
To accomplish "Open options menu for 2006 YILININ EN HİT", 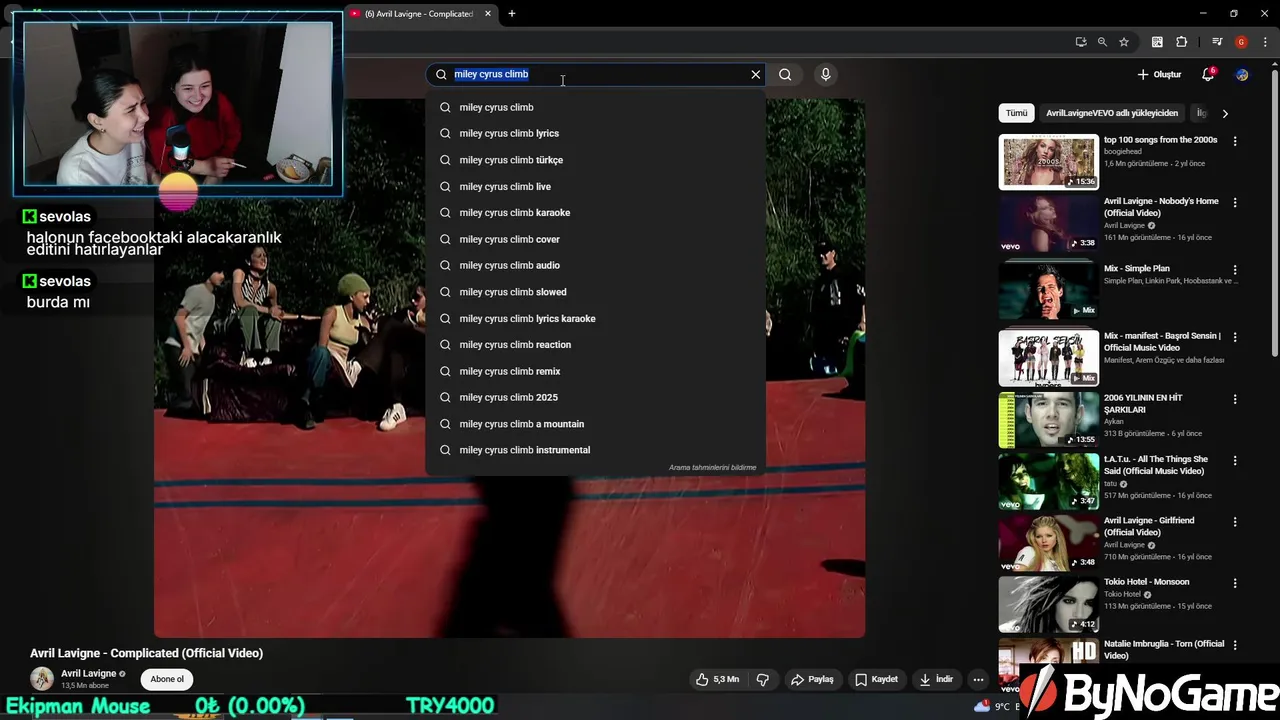I will [1235, 399].
